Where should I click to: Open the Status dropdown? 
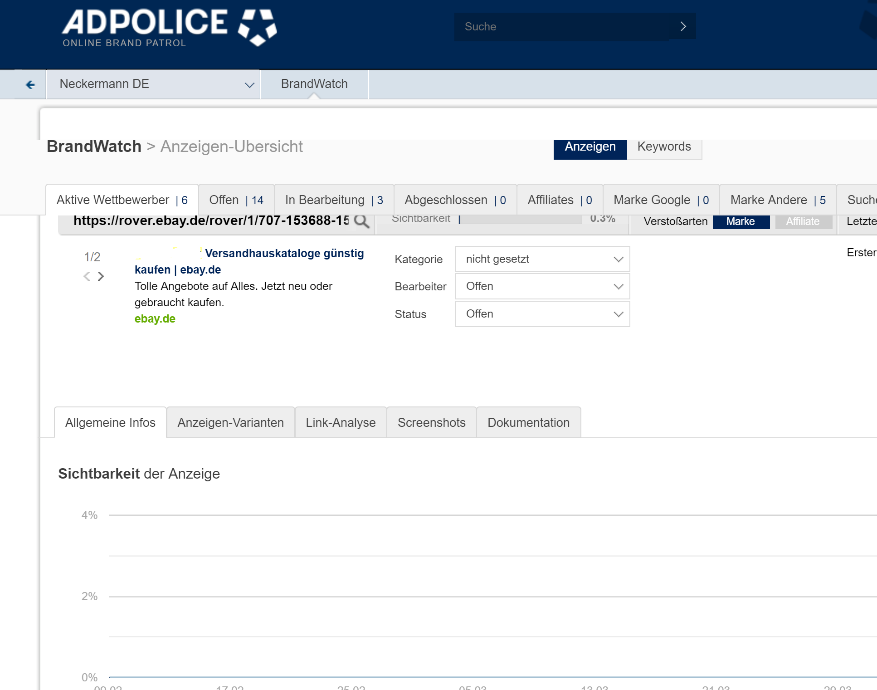[x=542, y=314]
